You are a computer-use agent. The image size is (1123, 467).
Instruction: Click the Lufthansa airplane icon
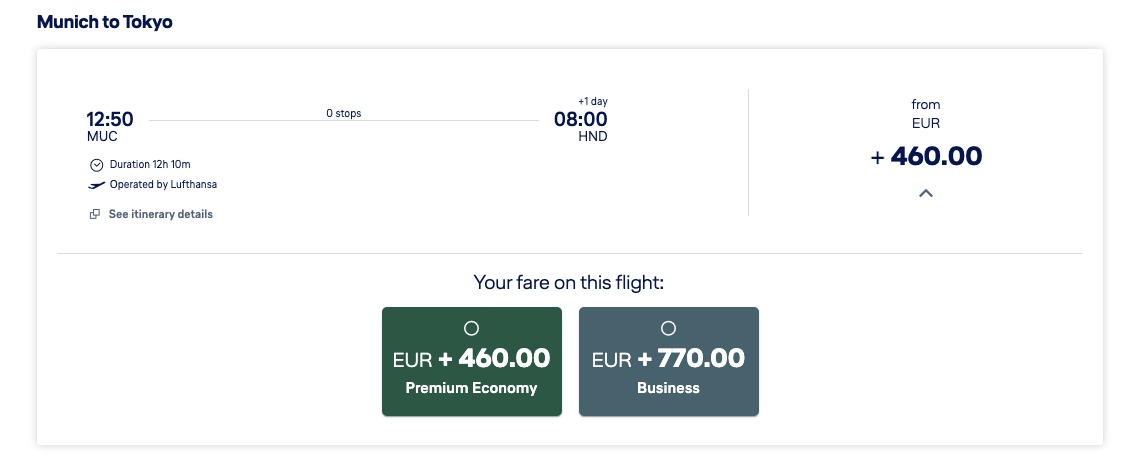click(97, 186)
